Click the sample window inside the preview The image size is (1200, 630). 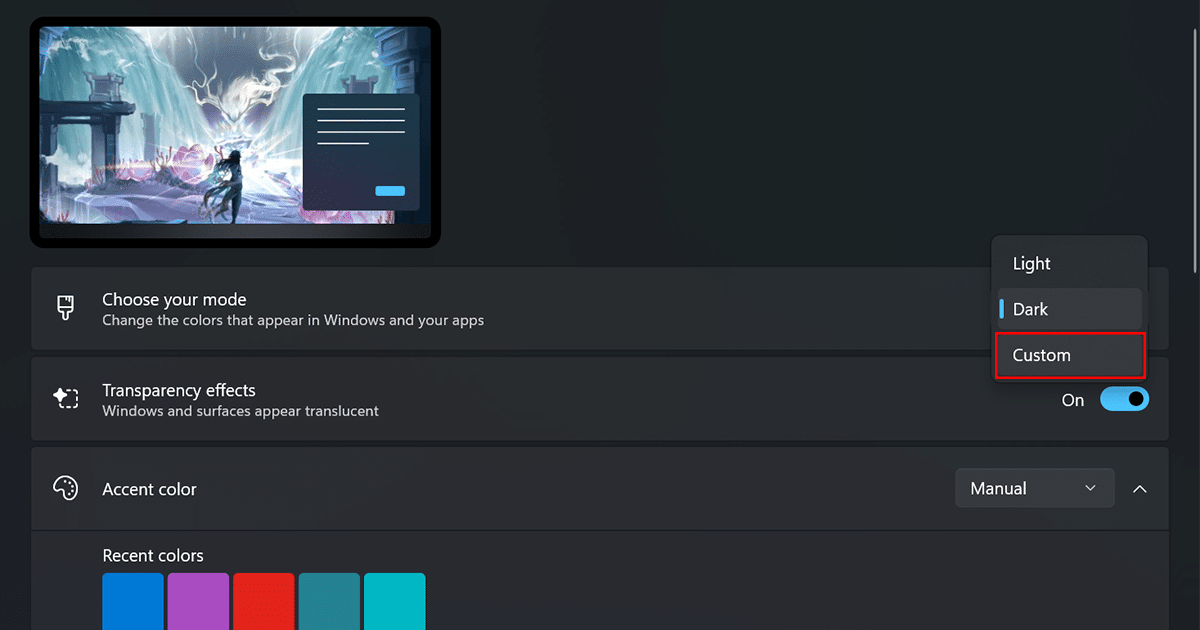click(361, 152)
